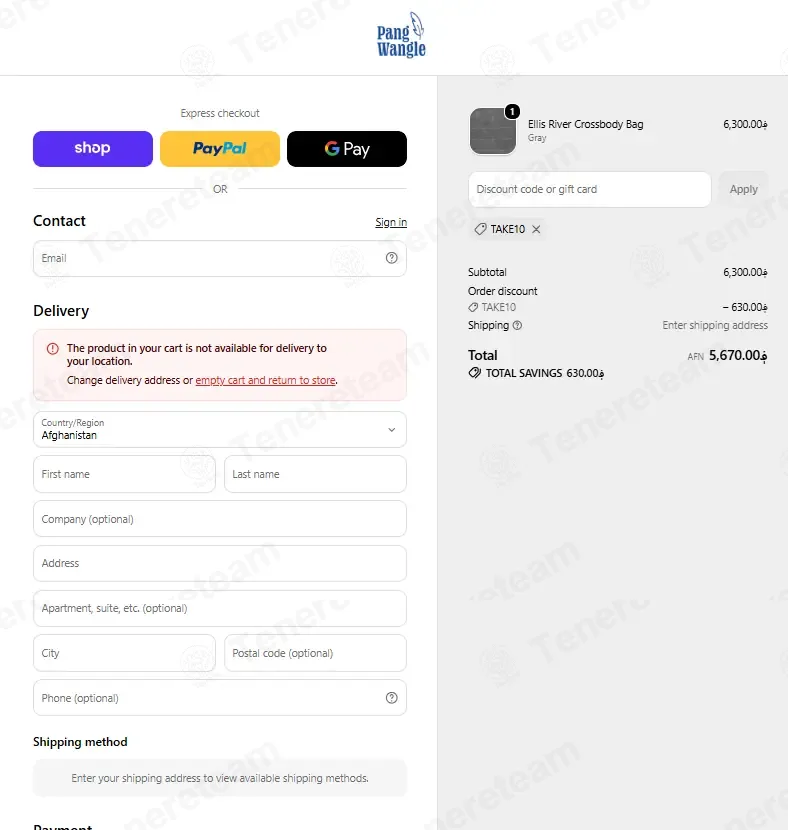Focus the Discount code or gift card field
The width and height of the screenshot is (788, 830).
coord(590,189)
